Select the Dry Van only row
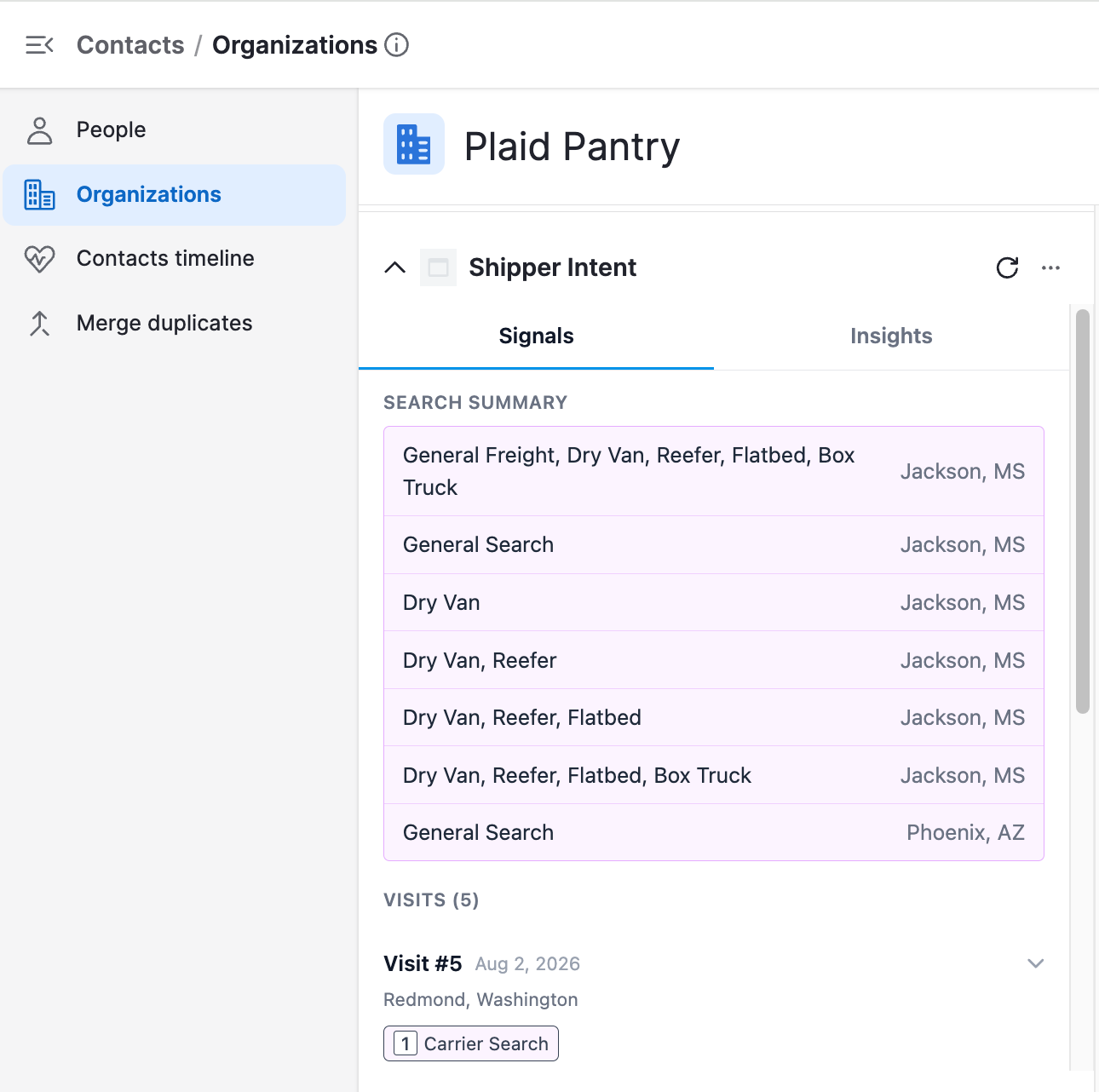The image size is (1099, 1092). [714, 602]
